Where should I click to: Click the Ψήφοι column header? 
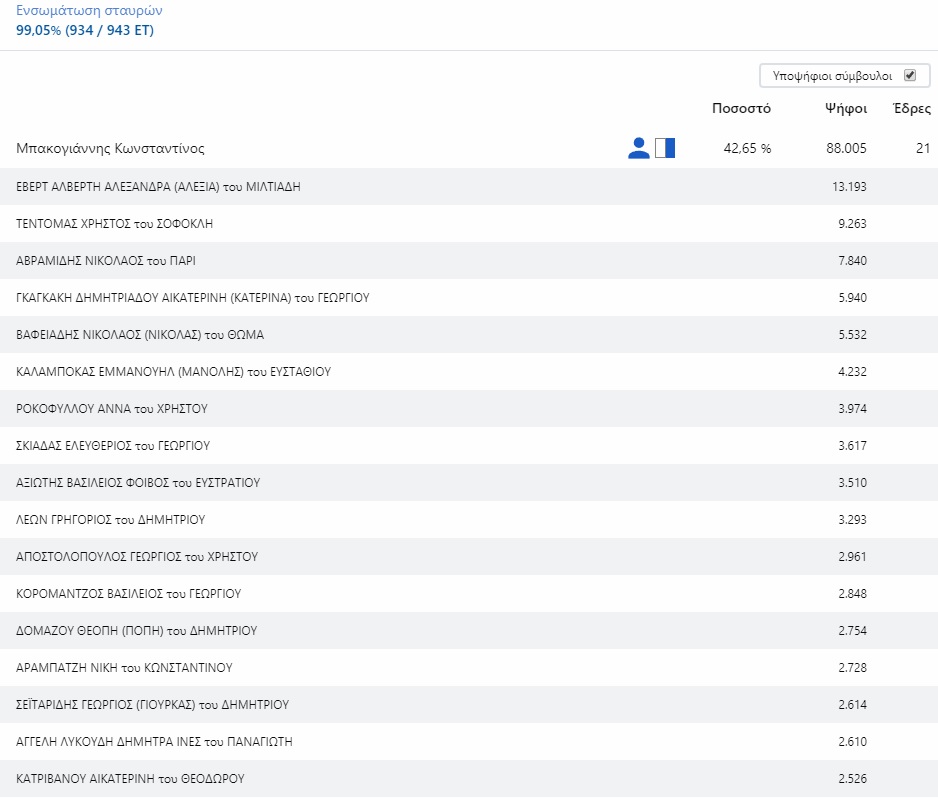point(845,108)
